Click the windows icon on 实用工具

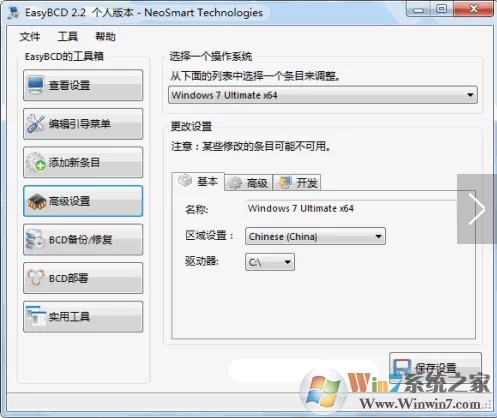click(x=36, y=316)
